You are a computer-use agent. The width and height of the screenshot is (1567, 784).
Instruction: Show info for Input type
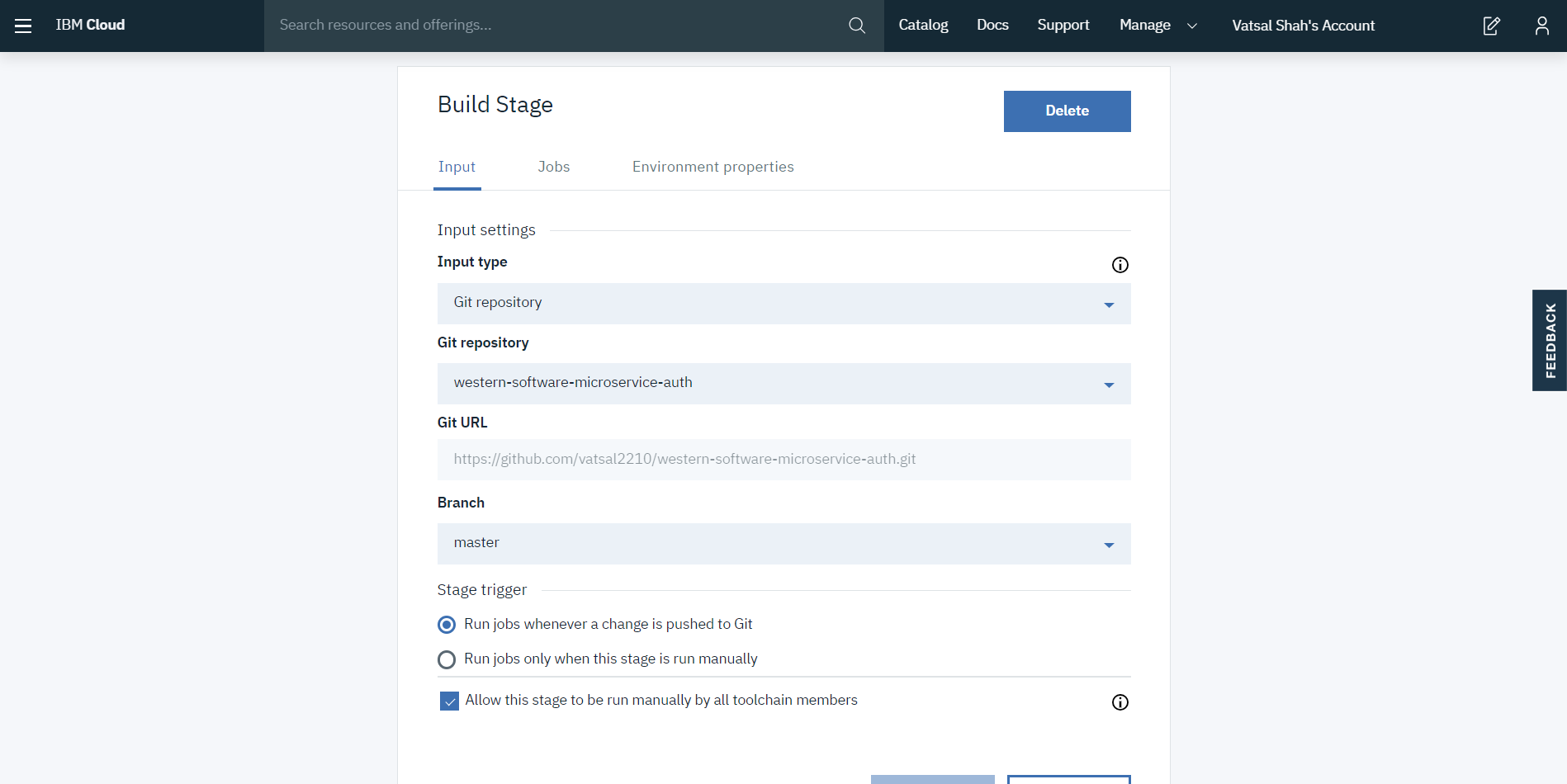1120,265
